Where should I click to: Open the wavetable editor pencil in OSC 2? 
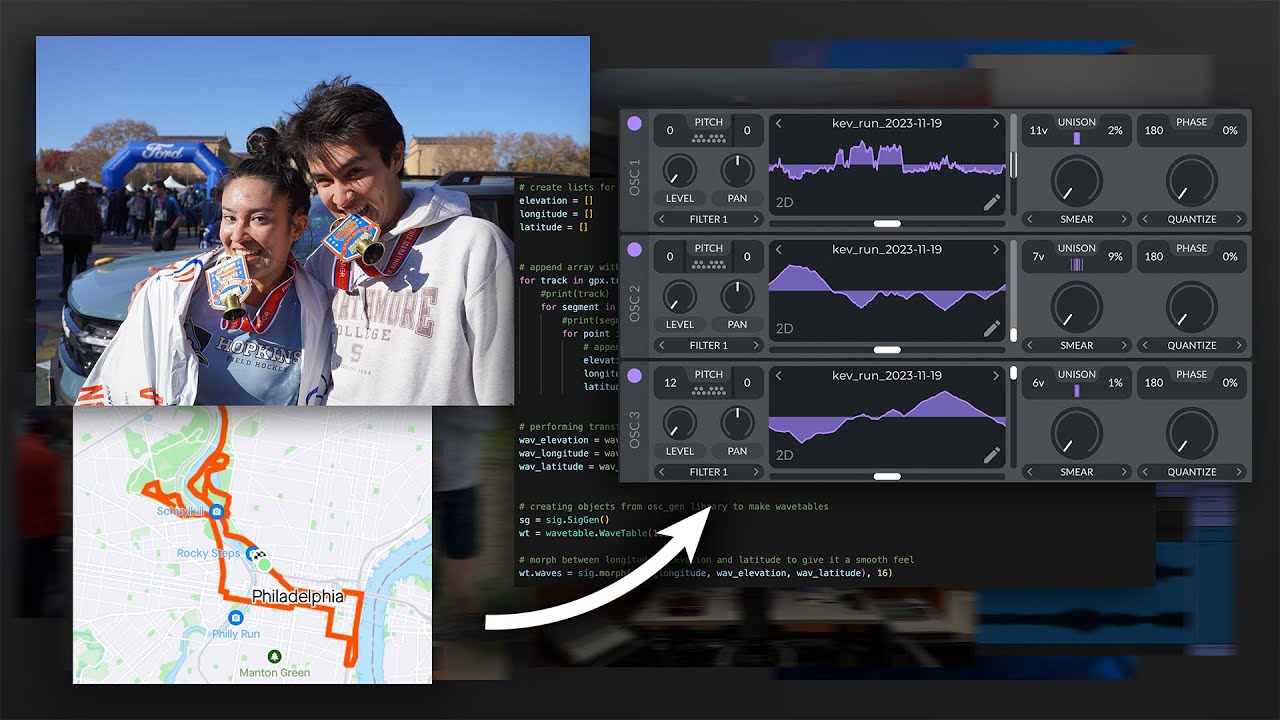click(991, 328)
